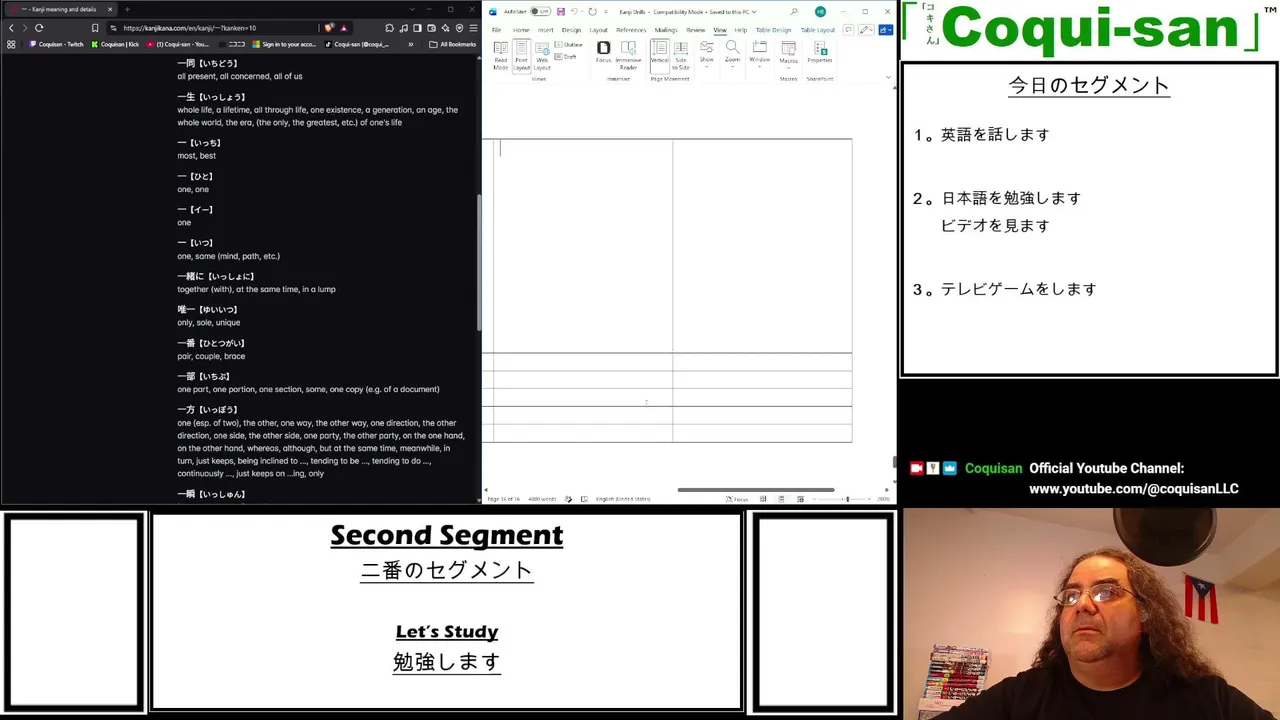Open the browser extensions puzzle icon
This screenshot has width=1280, height=720.
(x=389, y=28)
